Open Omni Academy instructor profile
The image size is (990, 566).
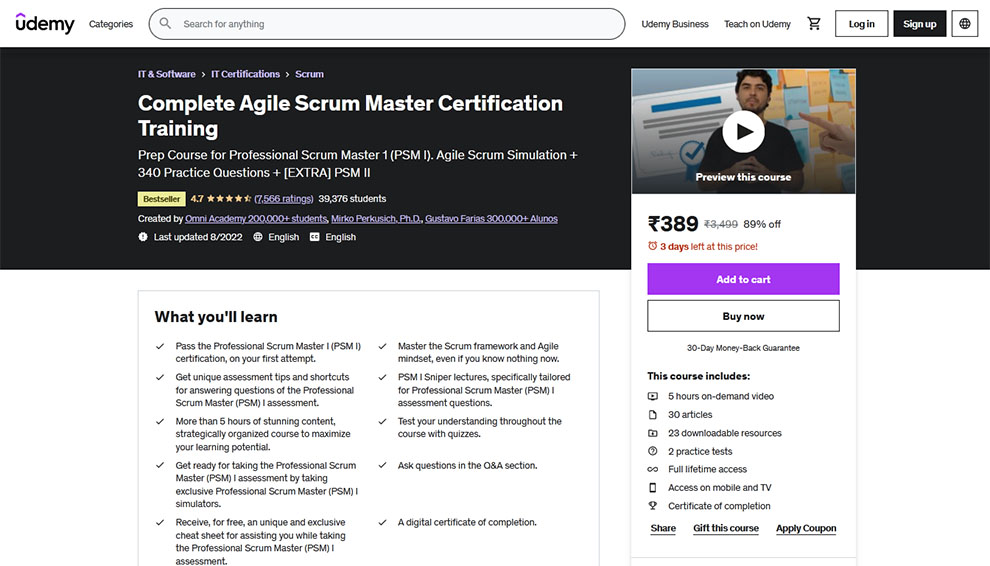click(x=256, y=219)
